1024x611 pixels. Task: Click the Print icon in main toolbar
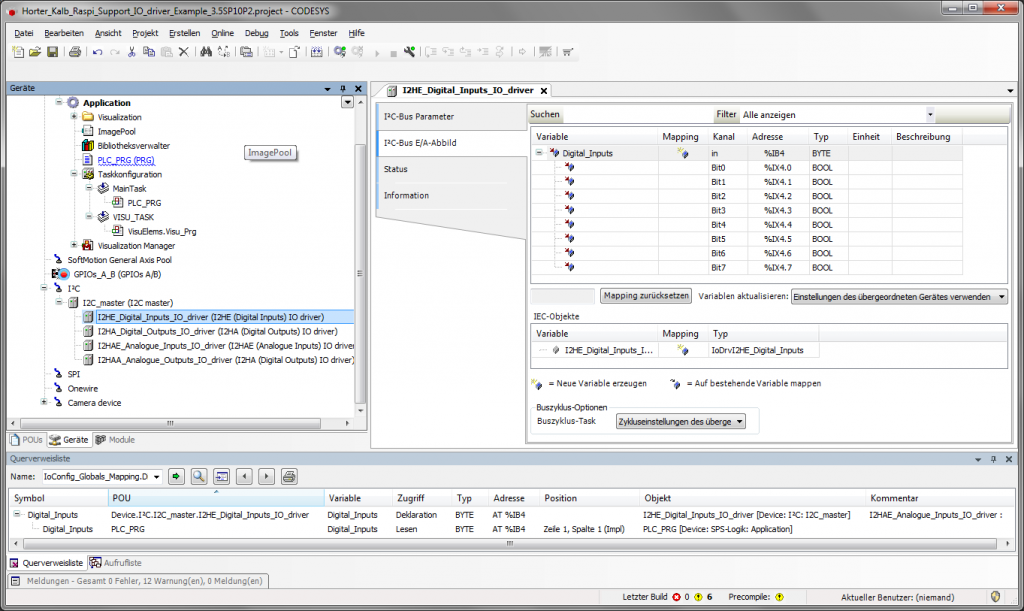pyautogui.click(x=75, y=52)
